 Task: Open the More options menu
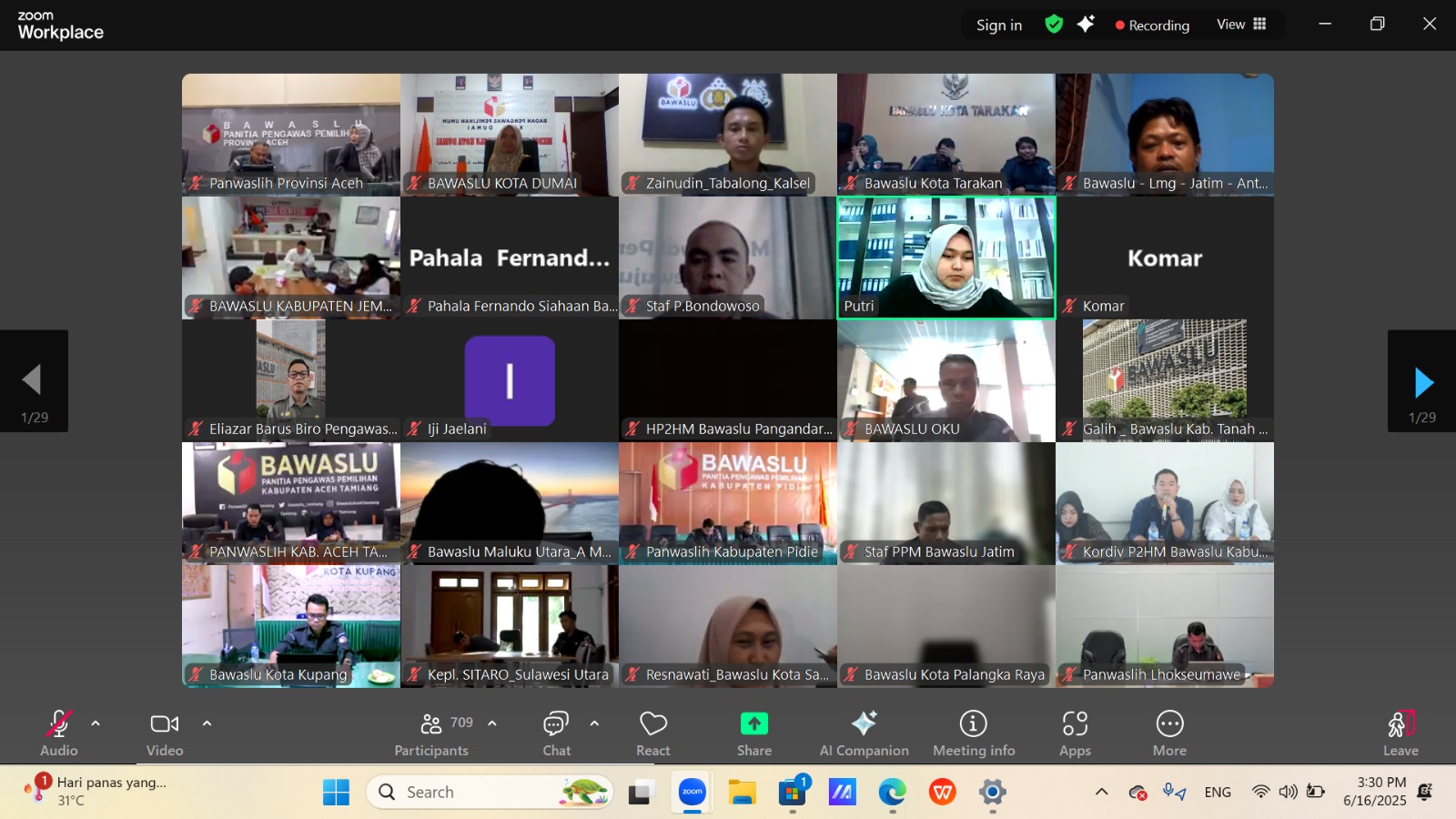tap(1168, 733)
